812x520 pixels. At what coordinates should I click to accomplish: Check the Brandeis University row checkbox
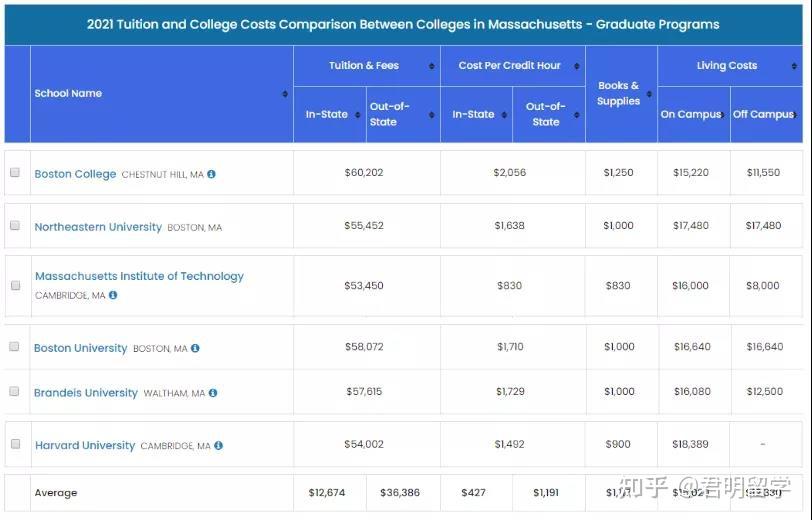14,392
